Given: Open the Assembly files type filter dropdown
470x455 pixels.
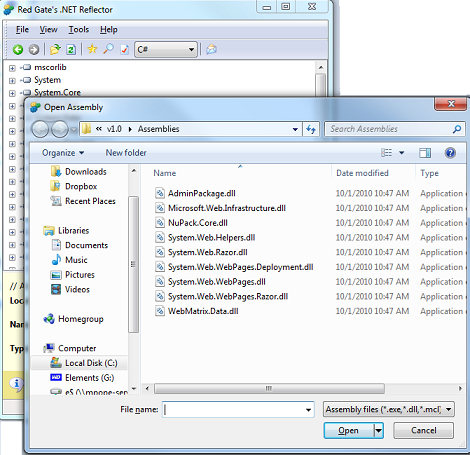Looking at the screenshot, I should point(388,409).
